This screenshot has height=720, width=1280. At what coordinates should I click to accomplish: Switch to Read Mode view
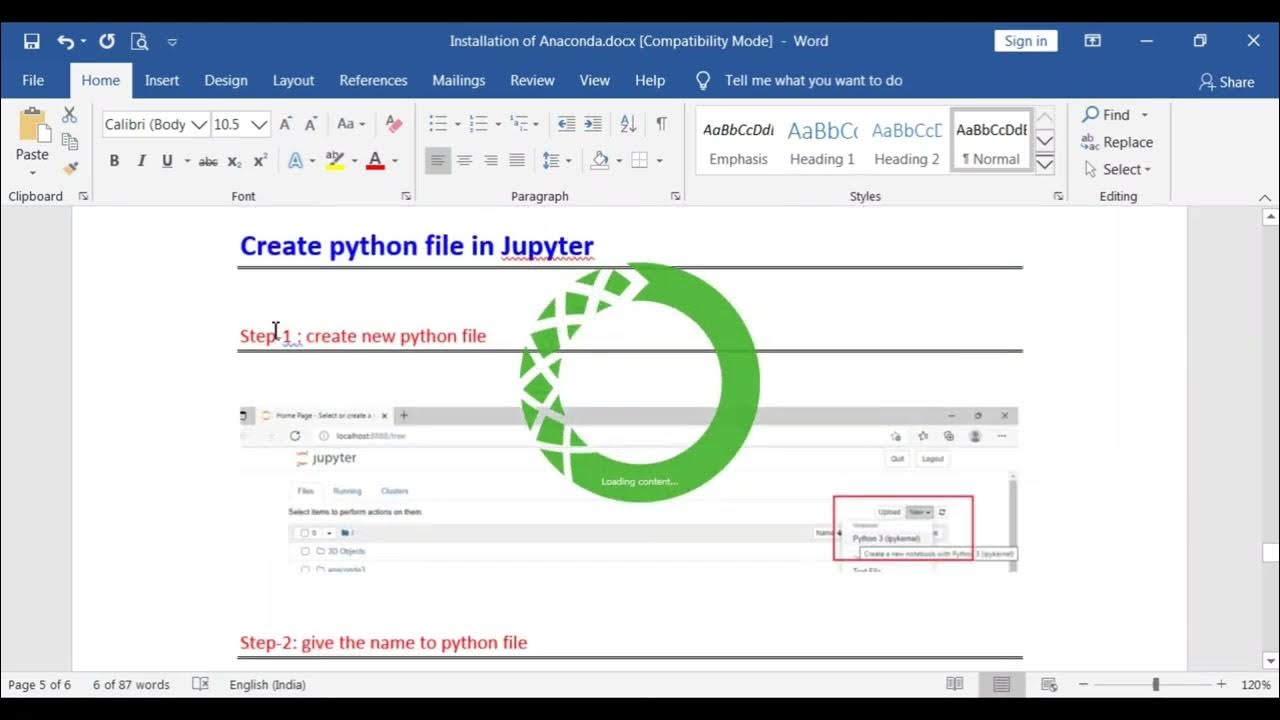955,684
